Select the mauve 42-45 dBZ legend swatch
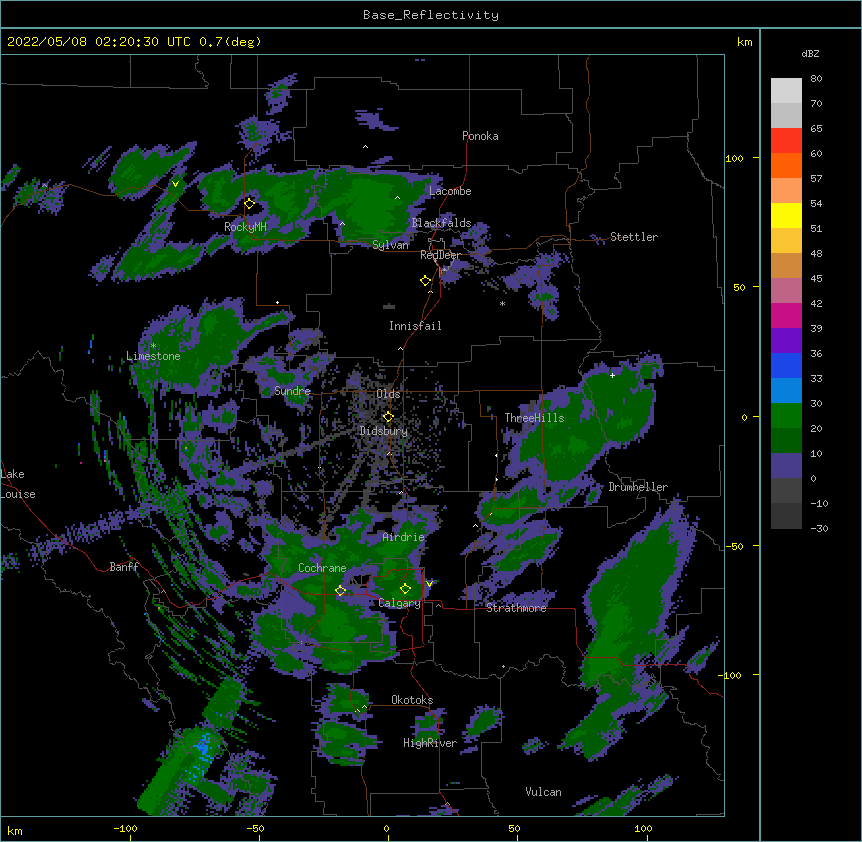Image resolution: width=862 pixels, height=842 pixels. pyautogui.click(x=786, y=291)
